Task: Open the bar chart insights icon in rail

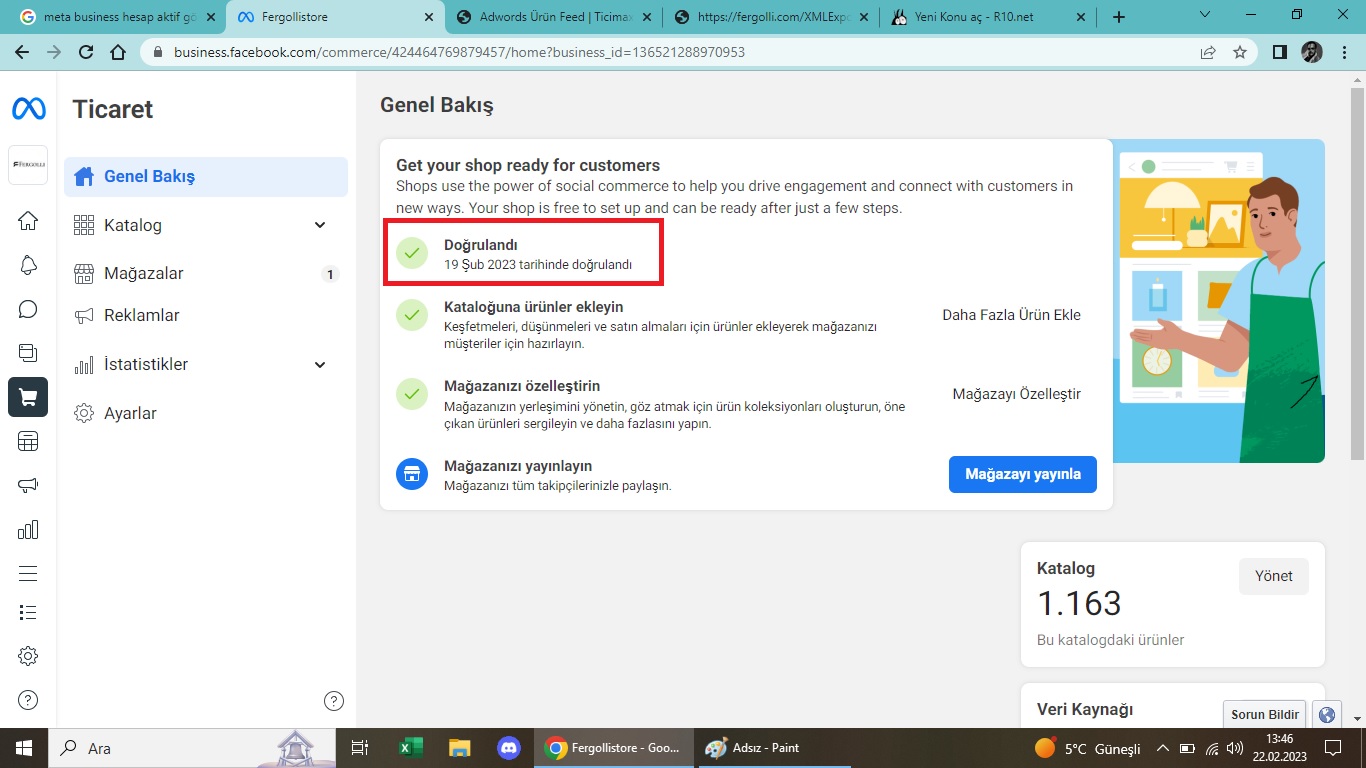Action: 28,529
